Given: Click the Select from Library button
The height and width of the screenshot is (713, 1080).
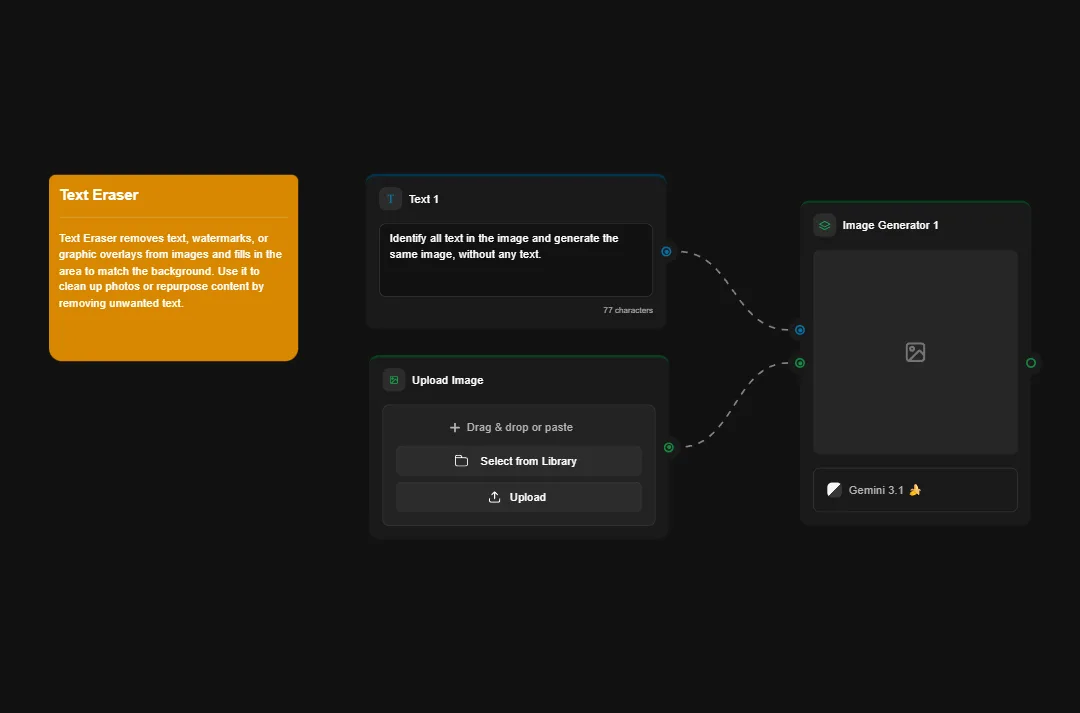Looking at the screenshot, I should click(x=519, y=461).
